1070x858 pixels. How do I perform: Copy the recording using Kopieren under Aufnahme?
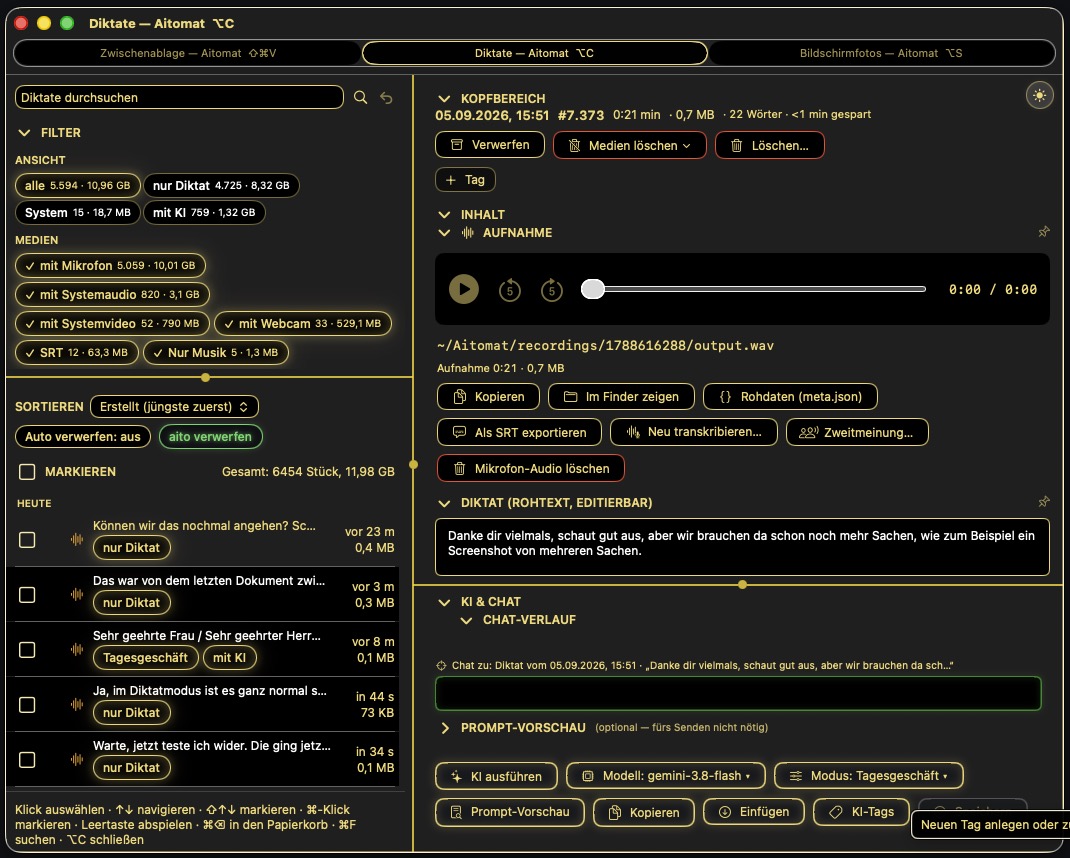pos(488,397)
